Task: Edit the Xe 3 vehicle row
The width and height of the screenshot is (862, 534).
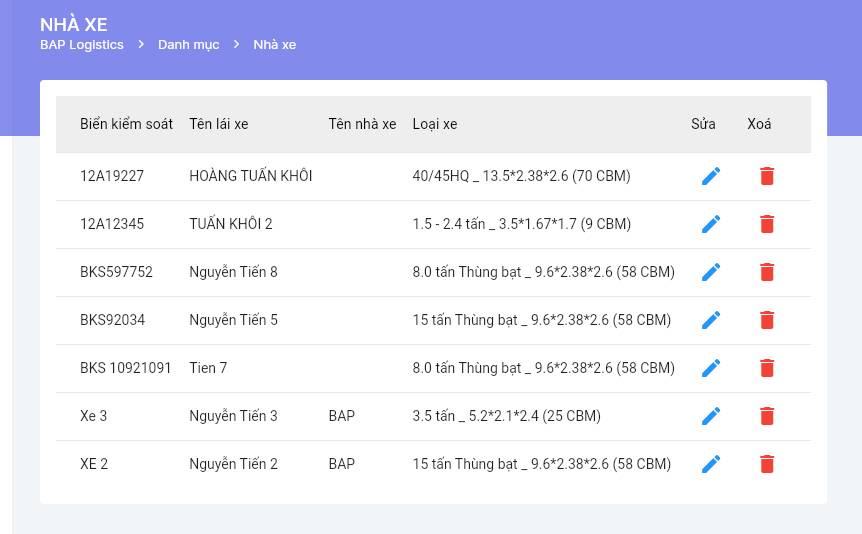Action: tap(711, 416)
